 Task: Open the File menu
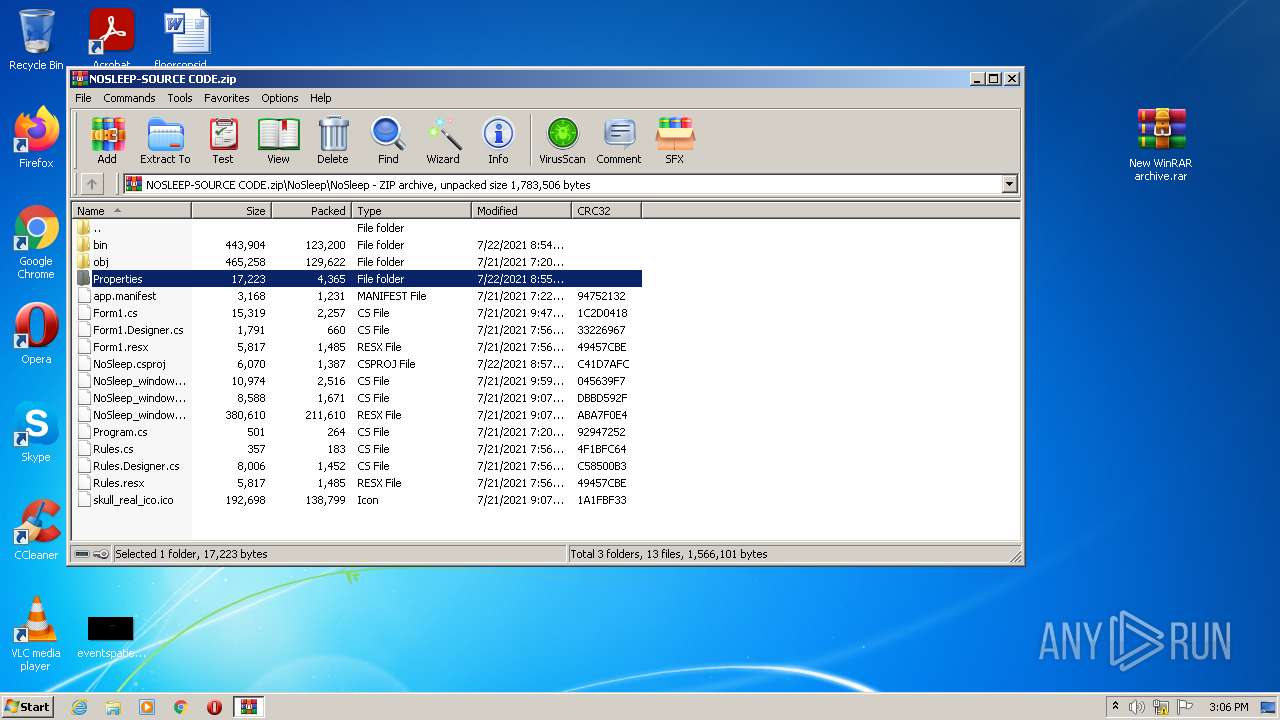pos(83,98)
